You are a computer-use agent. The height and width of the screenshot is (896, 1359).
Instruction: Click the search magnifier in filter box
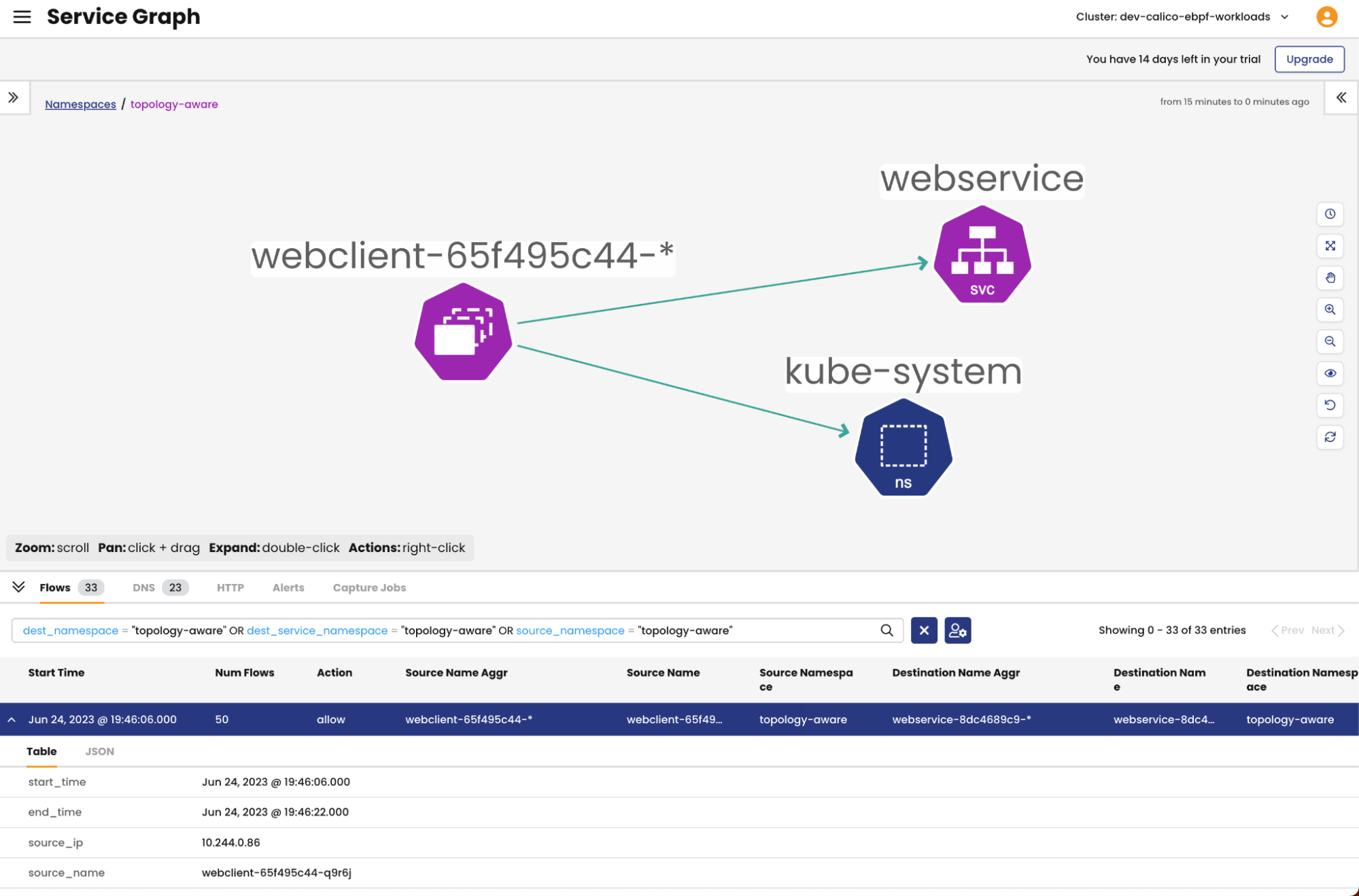pos(887,630)
